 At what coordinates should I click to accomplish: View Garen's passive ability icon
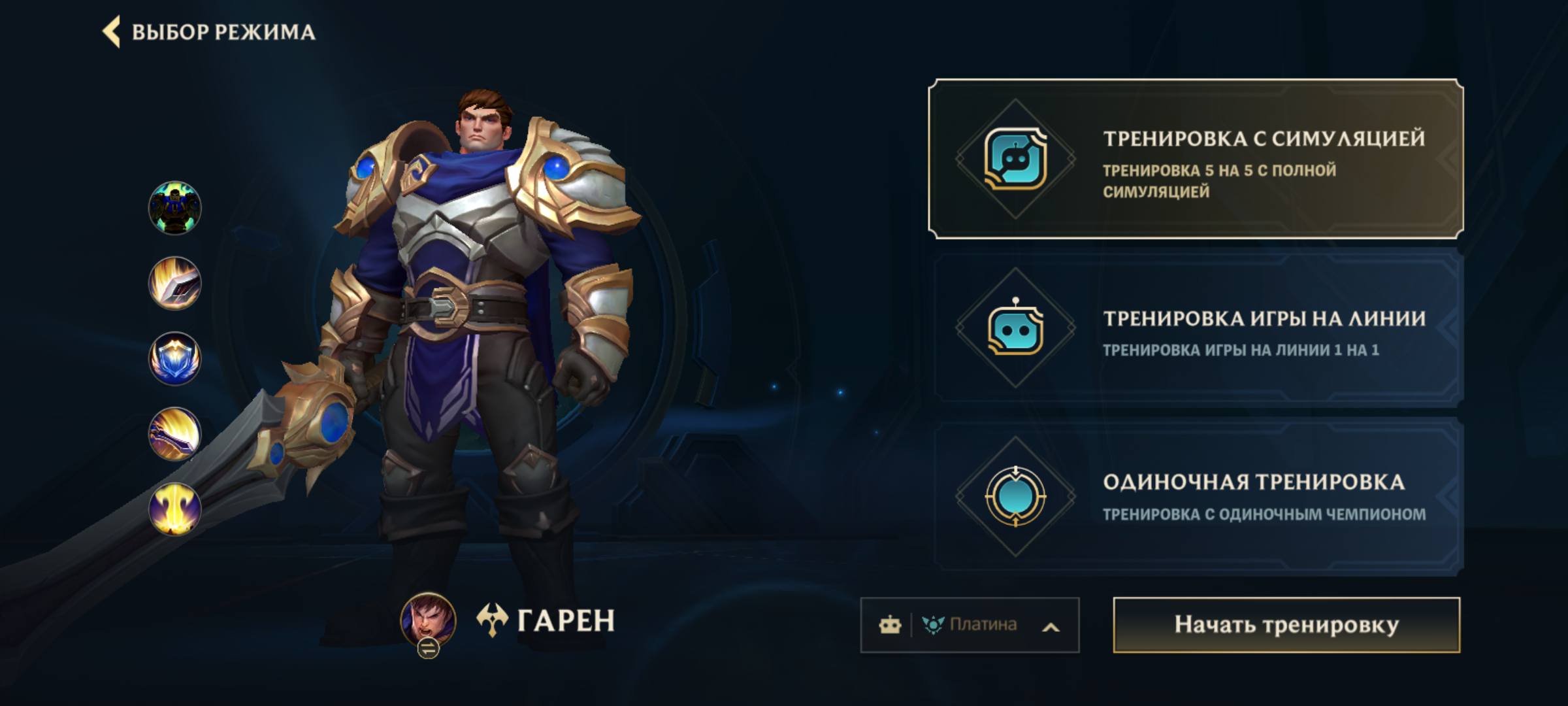tap(174, 208)
